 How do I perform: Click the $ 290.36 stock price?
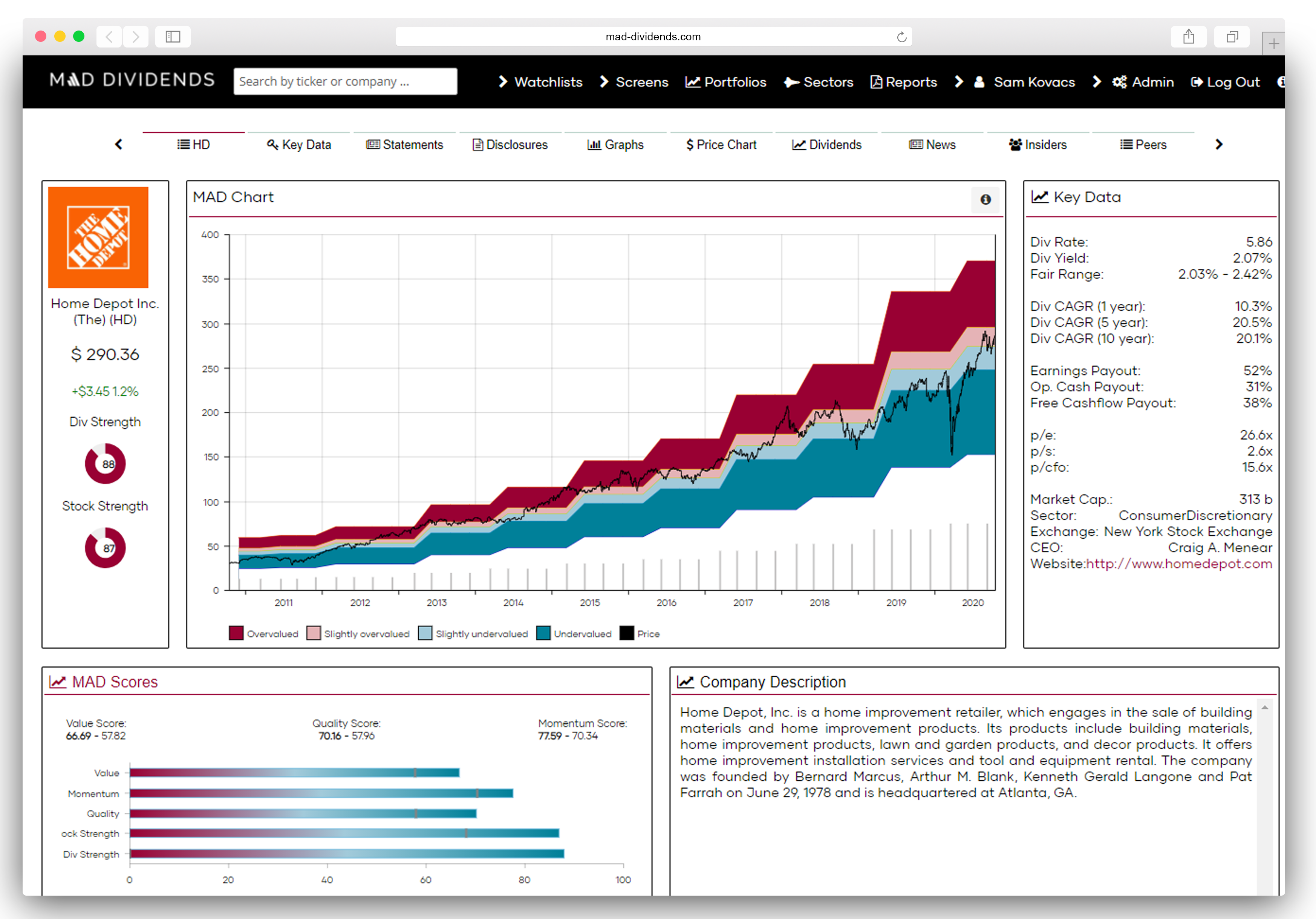[105, 354]
